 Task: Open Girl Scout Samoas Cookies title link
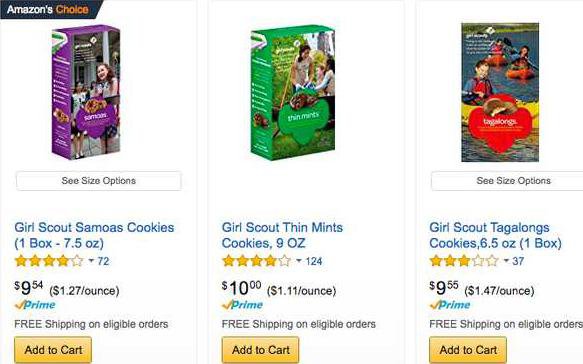[x=94, y=235]
